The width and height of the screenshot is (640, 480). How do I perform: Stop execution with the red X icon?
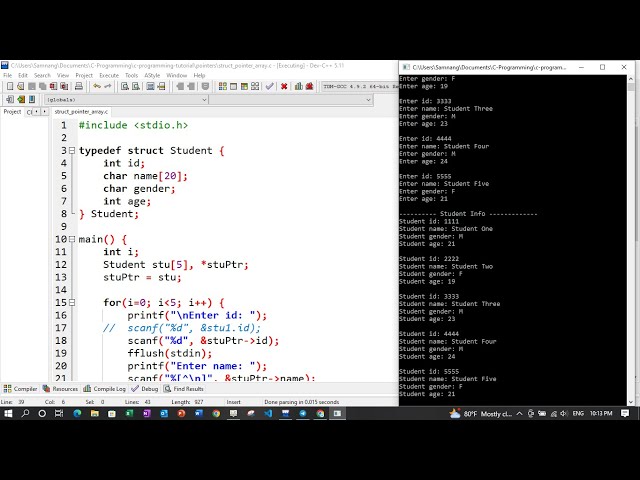click(284, 86)
